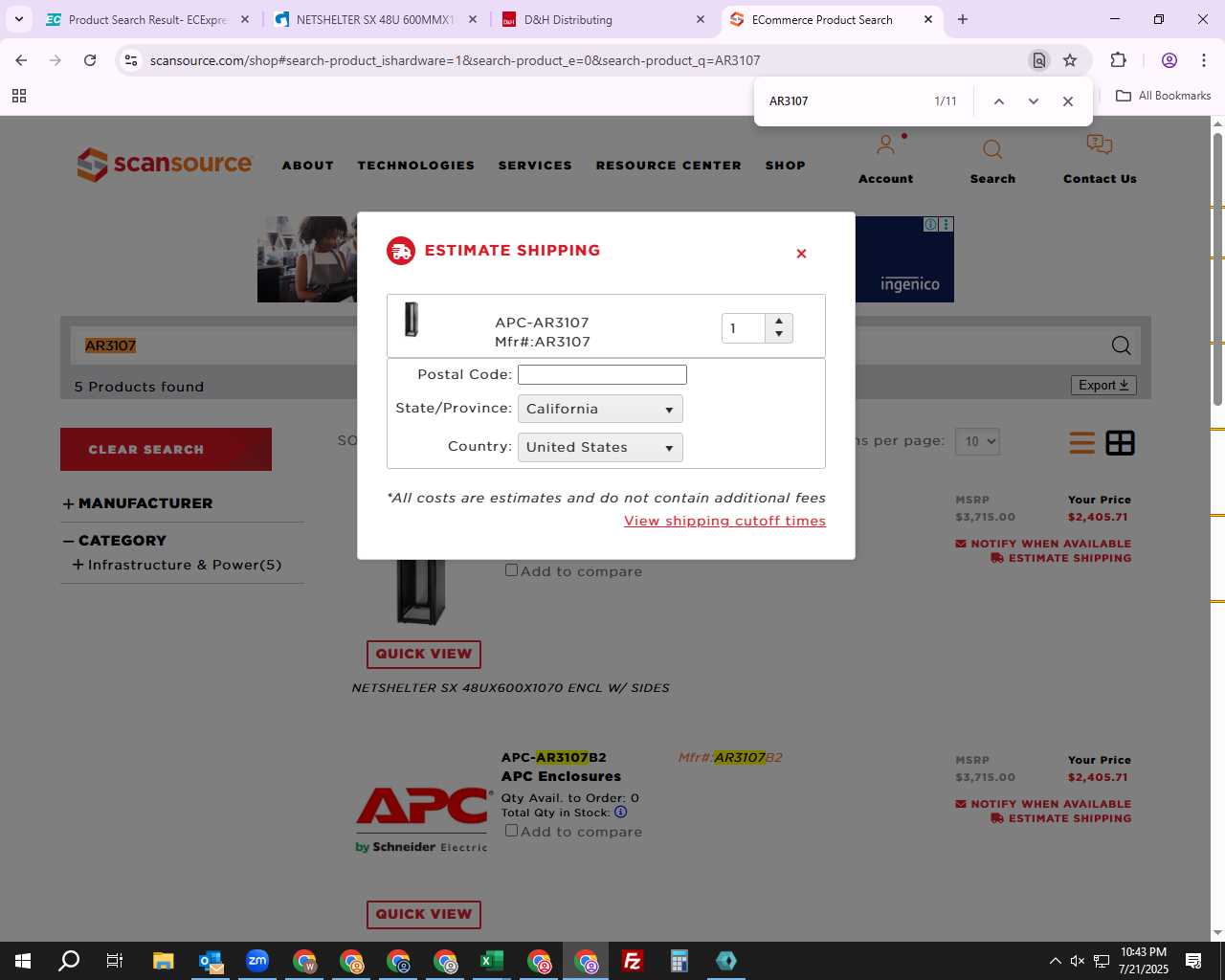Check Add to compare for APC-AR3107B2
The image size is (1225, 980).
click(511, 831)
